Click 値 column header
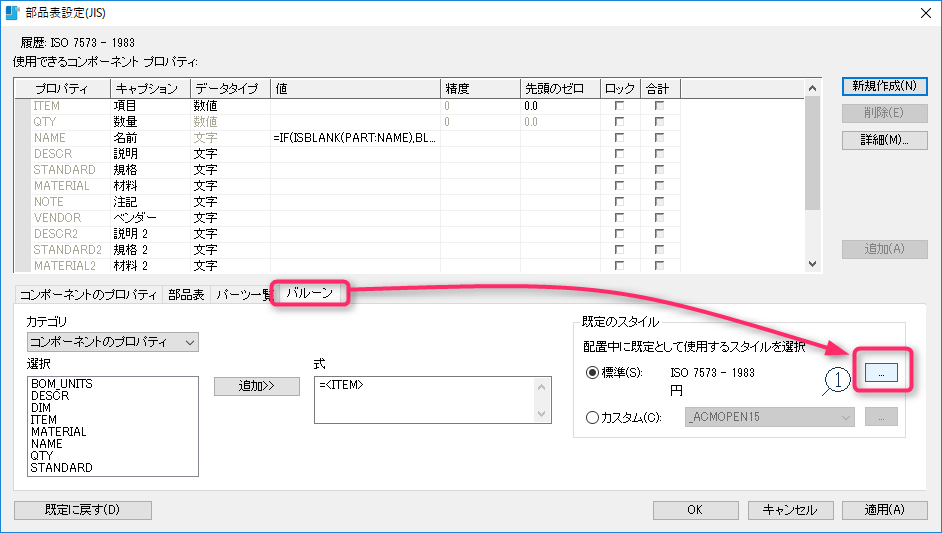 (355, 89)
